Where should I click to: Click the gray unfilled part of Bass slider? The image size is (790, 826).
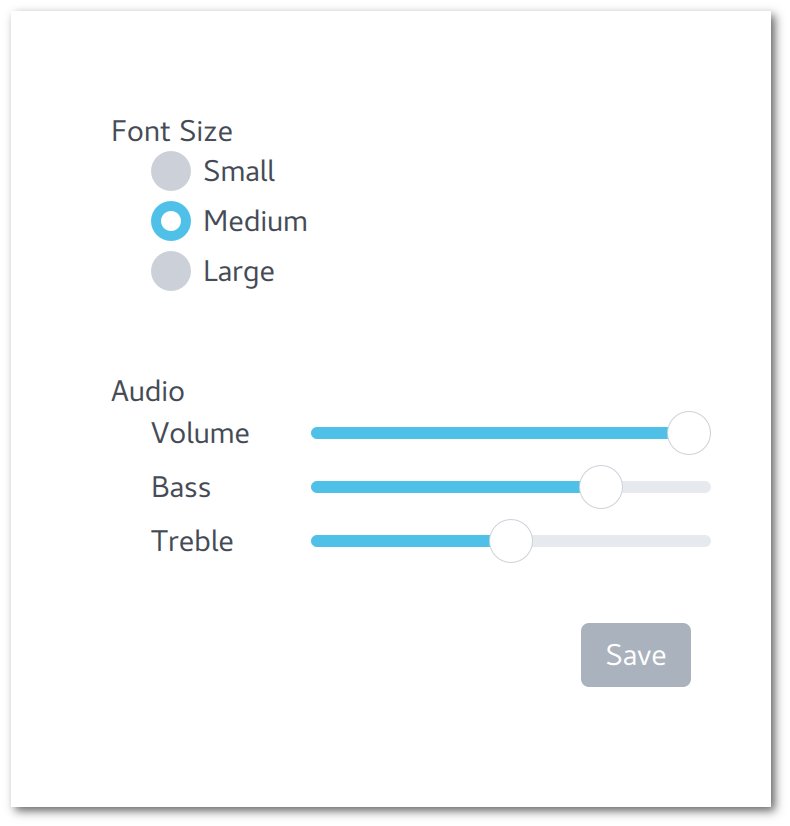pos(666,487)
